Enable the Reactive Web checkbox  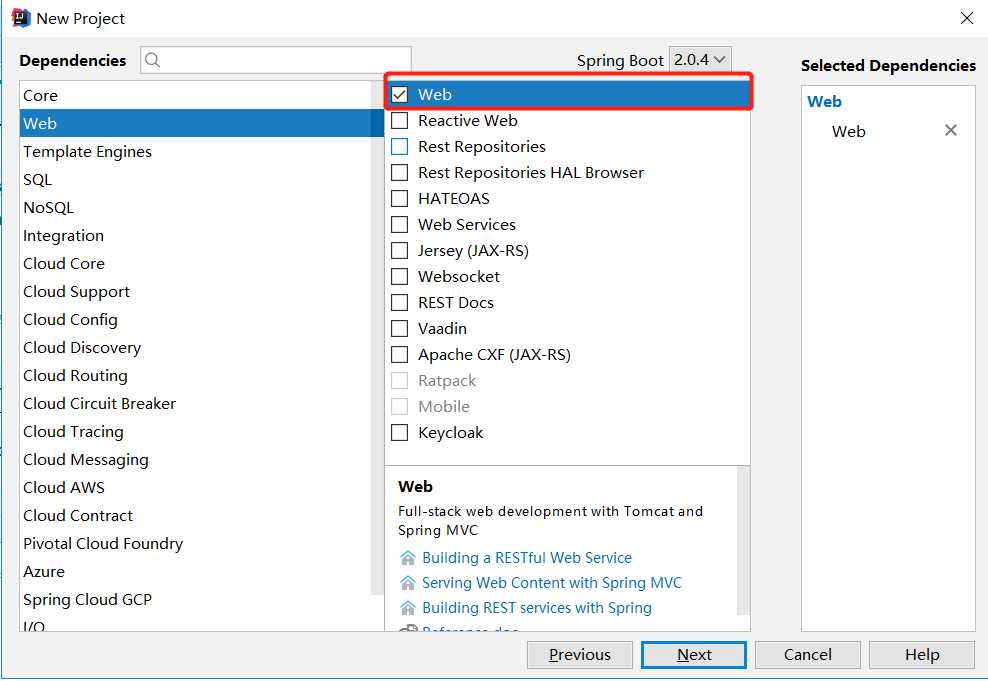point(399,120)
